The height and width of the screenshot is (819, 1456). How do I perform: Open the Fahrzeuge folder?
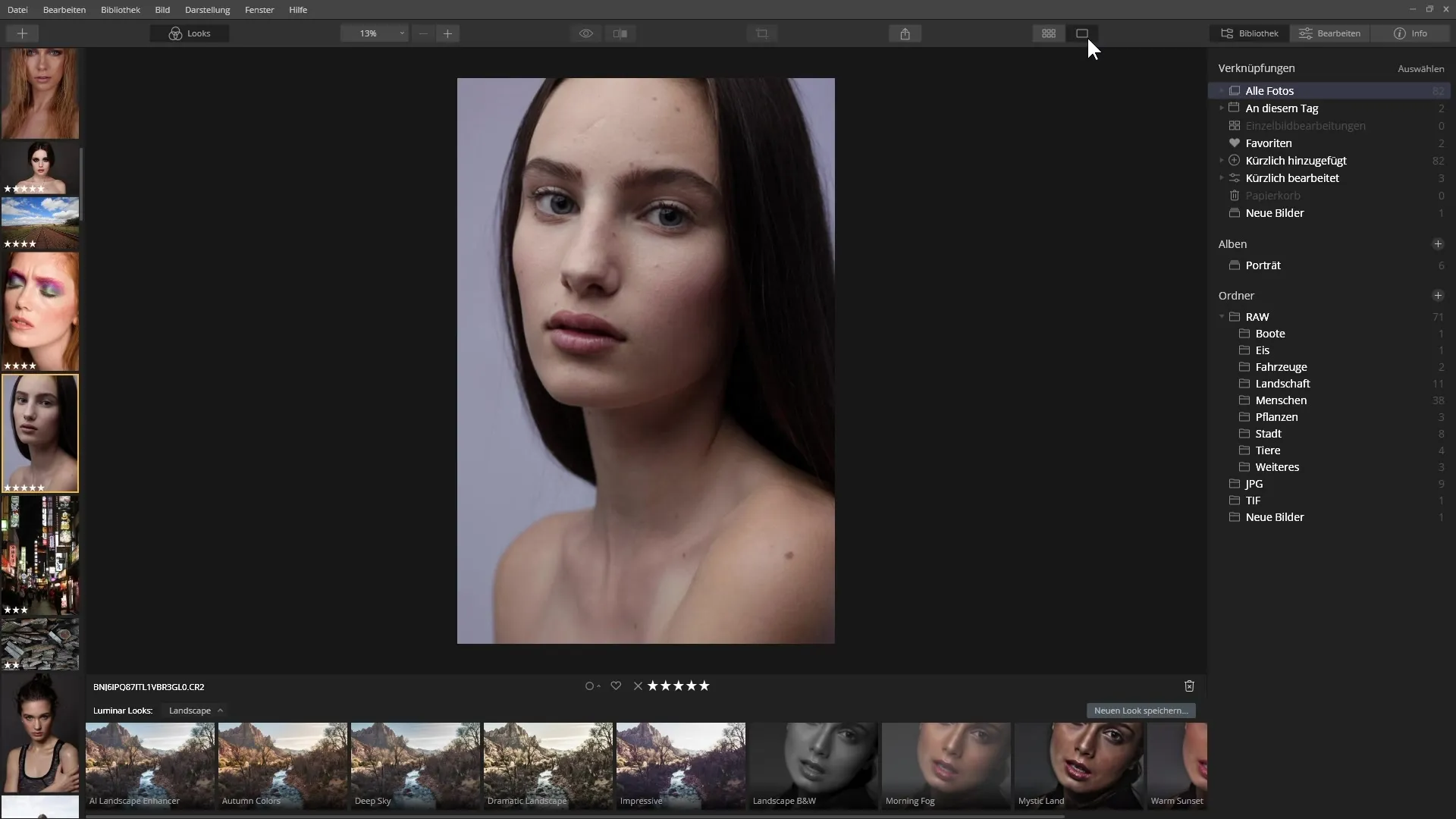pos(1329,367)
